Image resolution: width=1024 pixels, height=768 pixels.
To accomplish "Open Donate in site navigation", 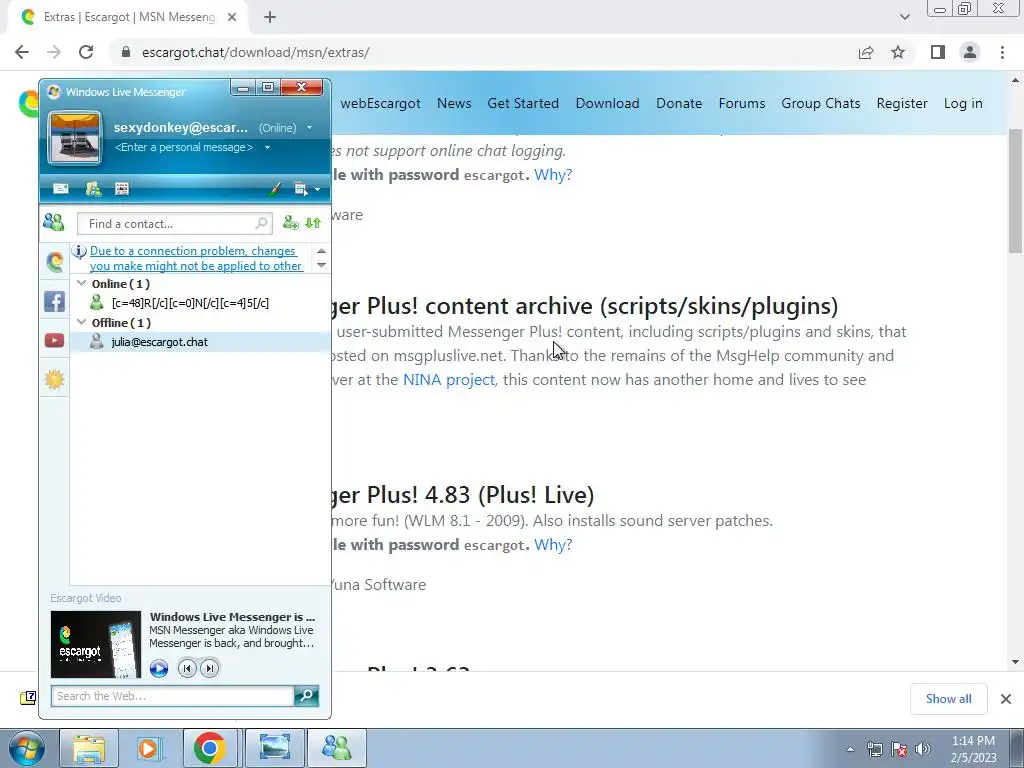I will click(x=679, y=103).
